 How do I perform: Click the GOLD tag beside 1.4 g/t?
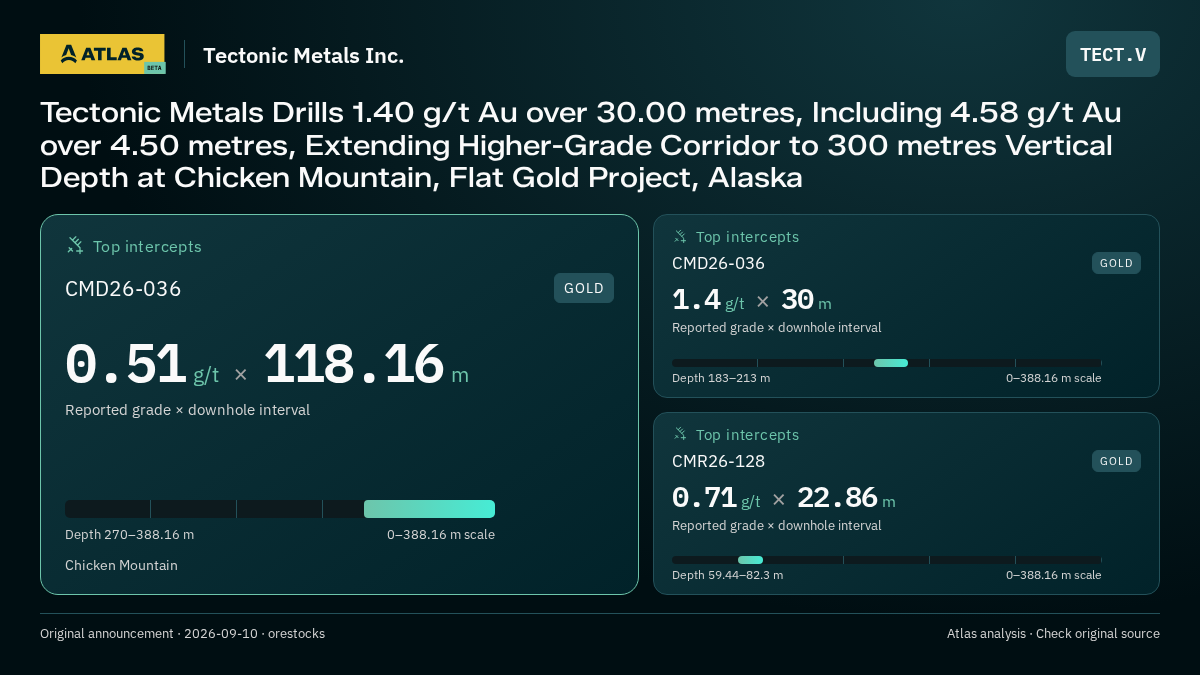coord(1116,263)
